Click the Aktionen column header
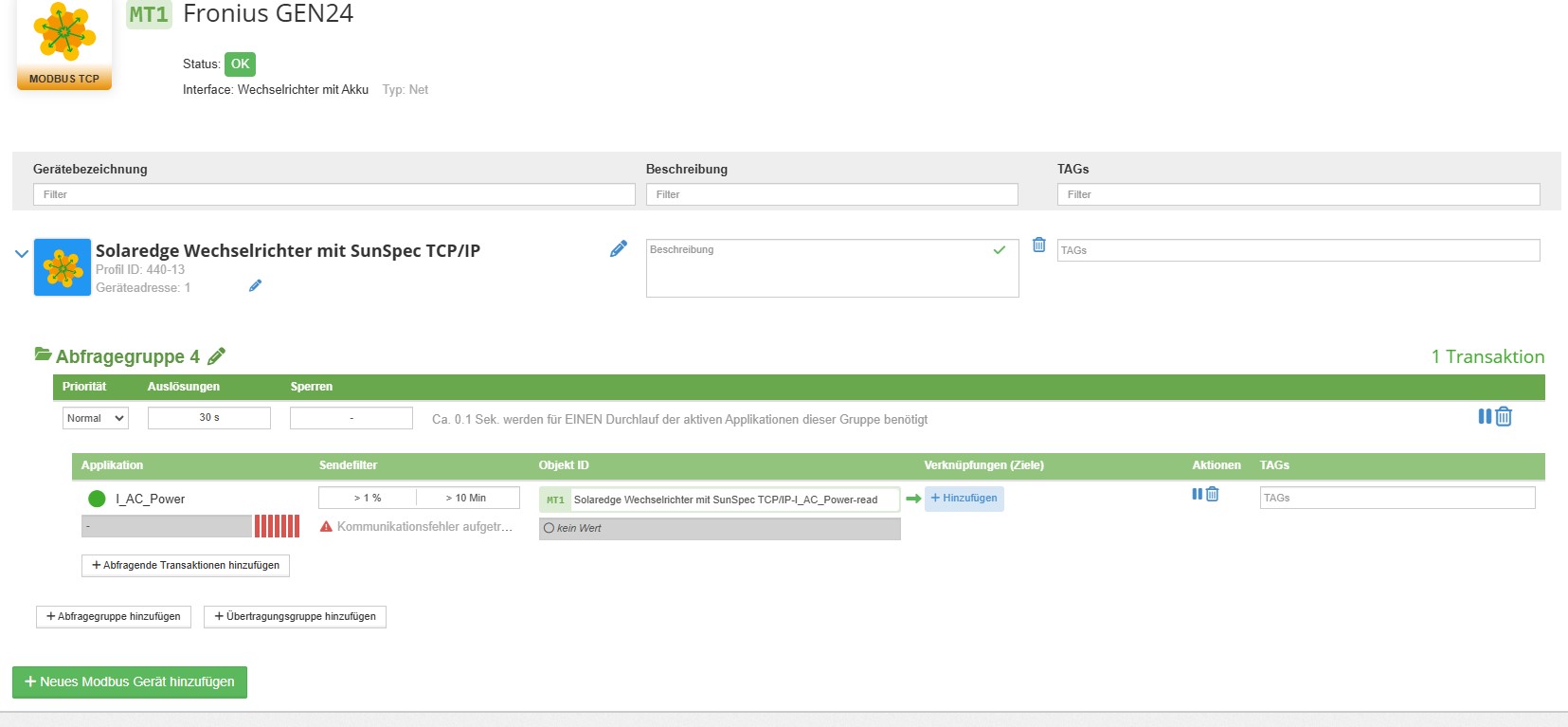Screen dimensions: 1568x727 point(1217,465)
